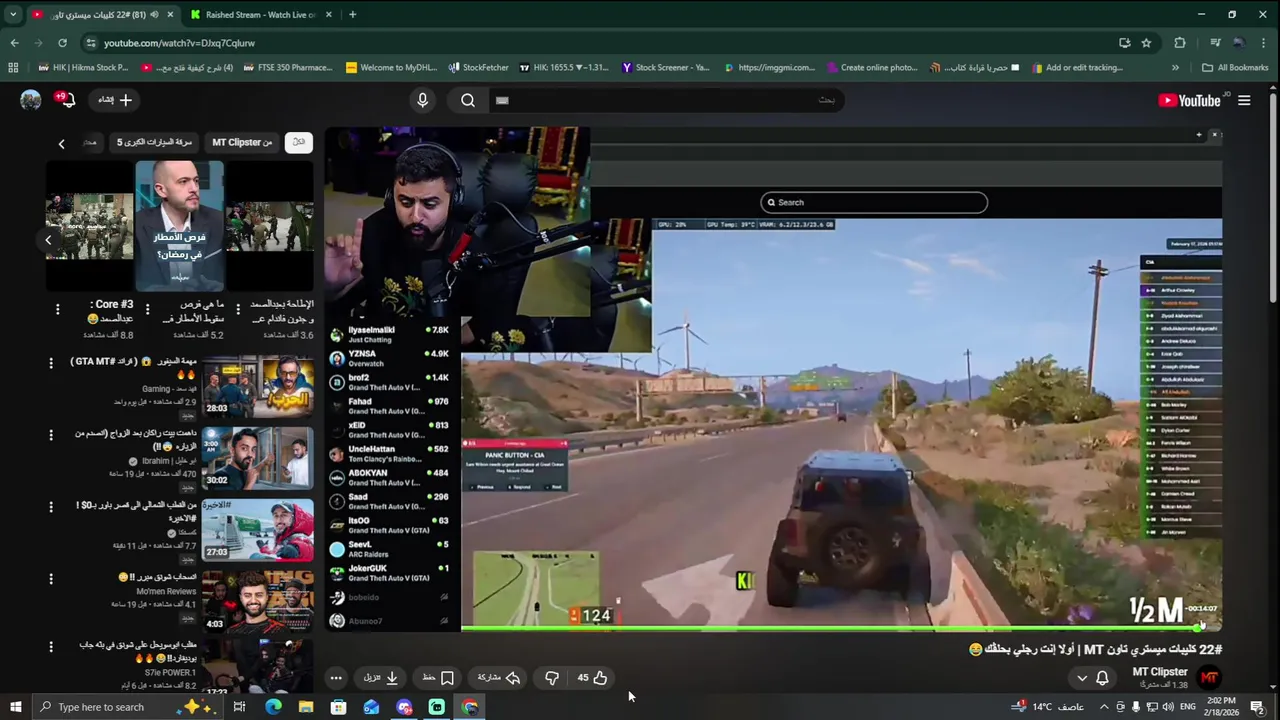Save the video with bookmark button
This screenshot has height=720, width=1280.
pyautogui.click(x=438, y=678)
